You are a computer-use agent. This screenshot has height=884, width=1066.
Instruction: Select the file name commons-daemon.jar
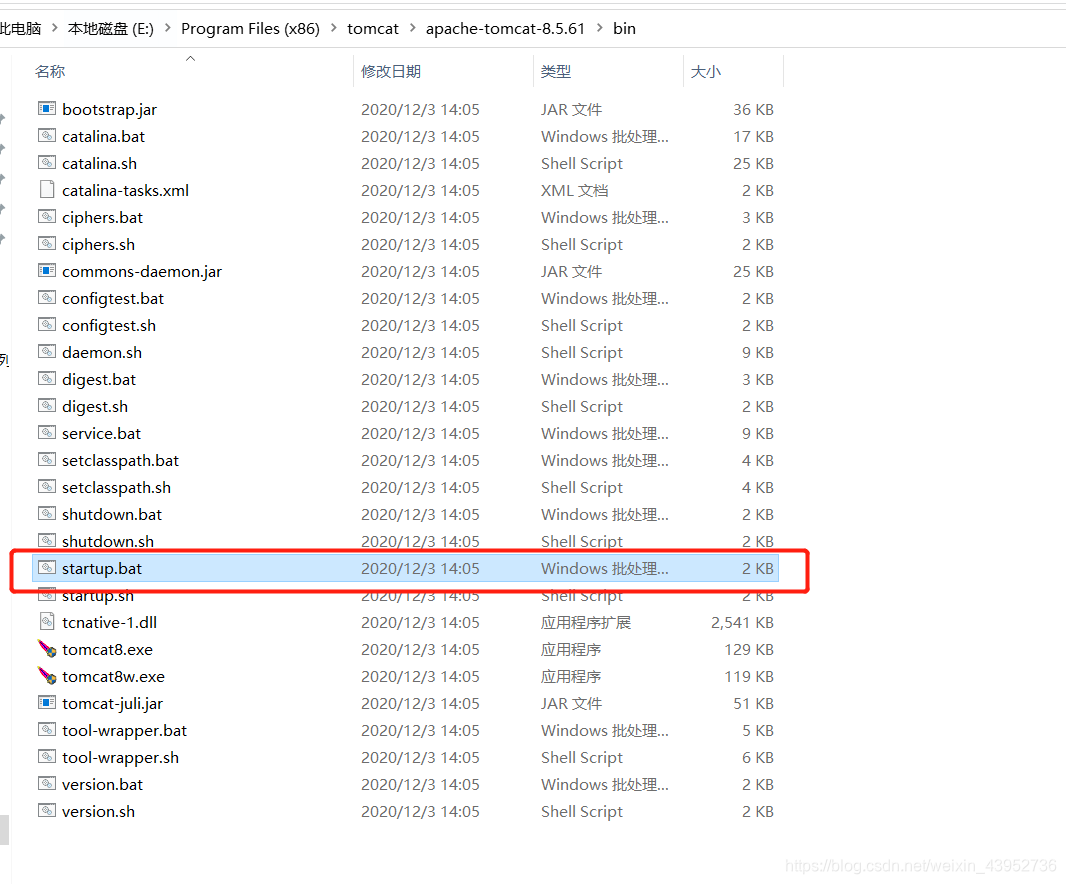[142, 271]
